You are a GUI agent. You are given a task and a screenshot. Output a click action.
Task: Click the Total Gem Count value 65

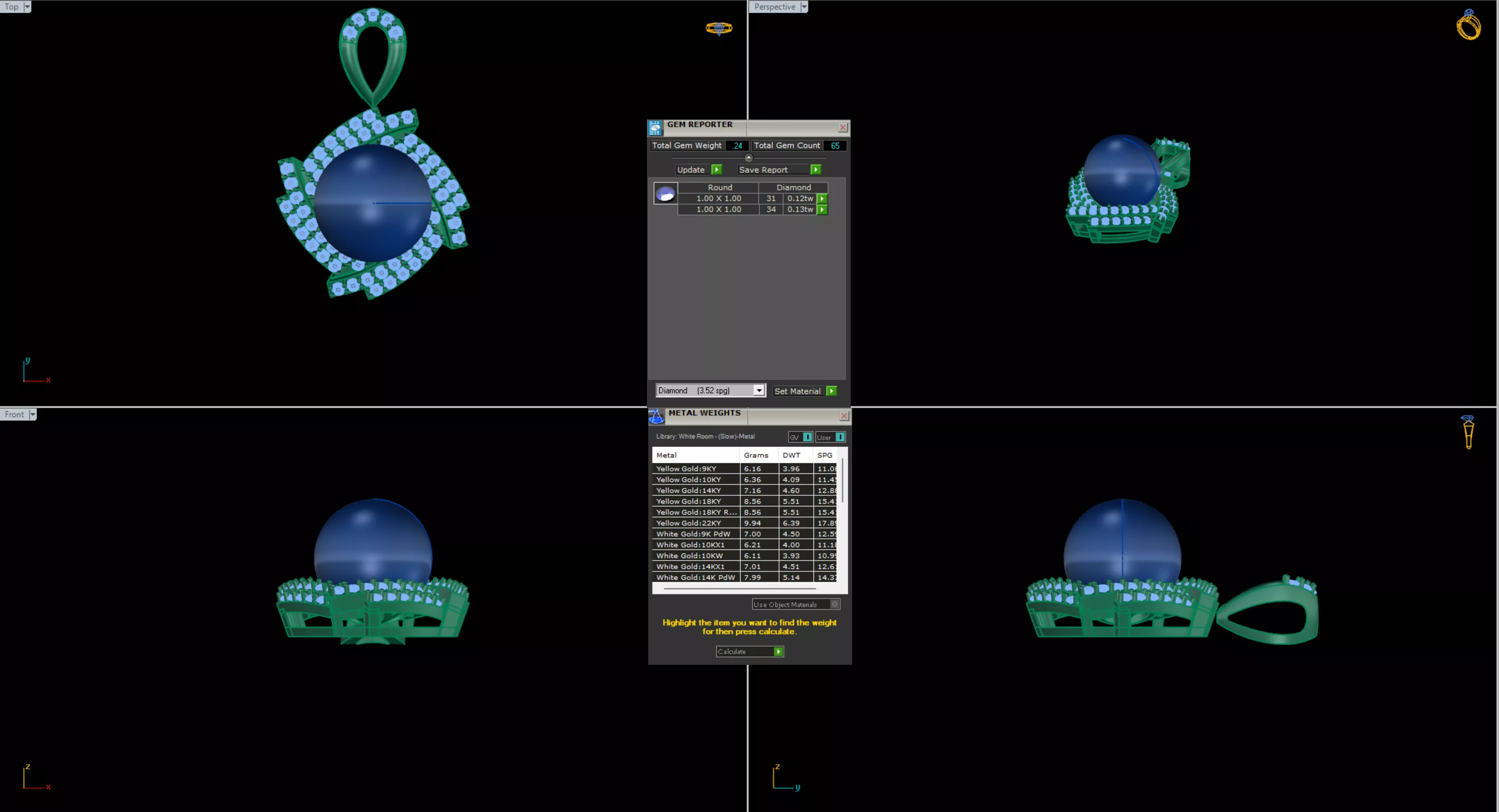coord(835,145)
